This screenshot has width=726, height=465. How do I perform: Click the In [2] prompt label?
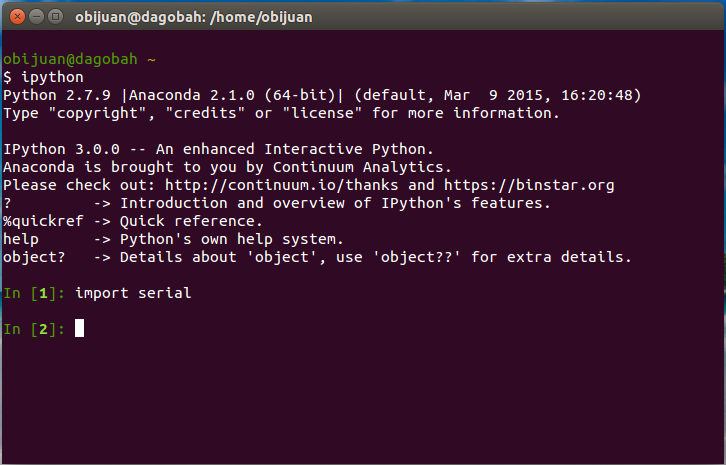tap(33, 329)
